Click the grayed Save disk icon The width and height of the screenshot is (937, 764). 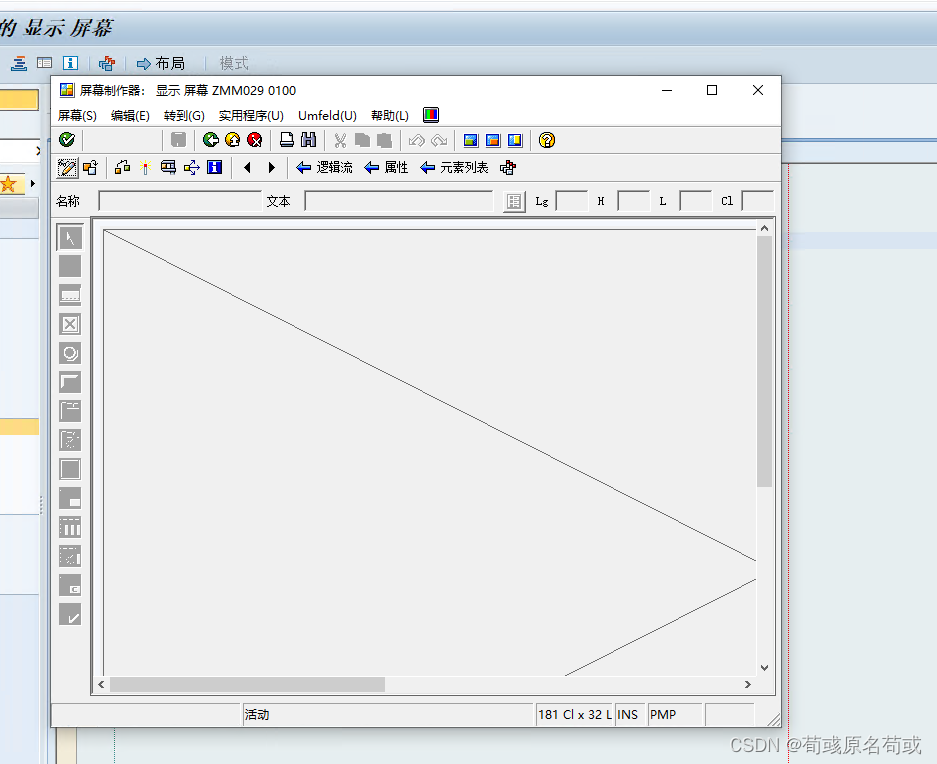tap(178, 140)
